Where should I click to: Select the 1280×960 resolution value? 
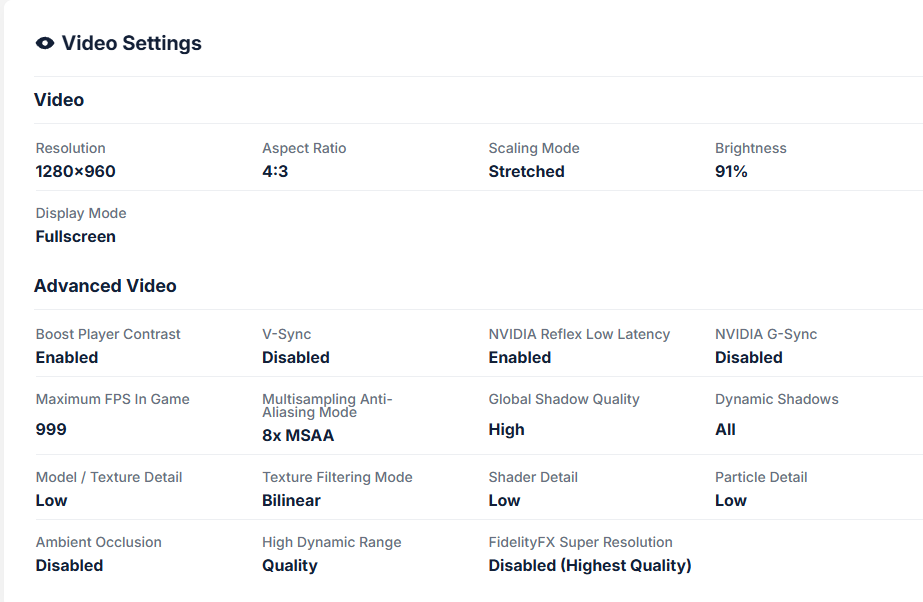pyautogui.click(x=75, y=171)
